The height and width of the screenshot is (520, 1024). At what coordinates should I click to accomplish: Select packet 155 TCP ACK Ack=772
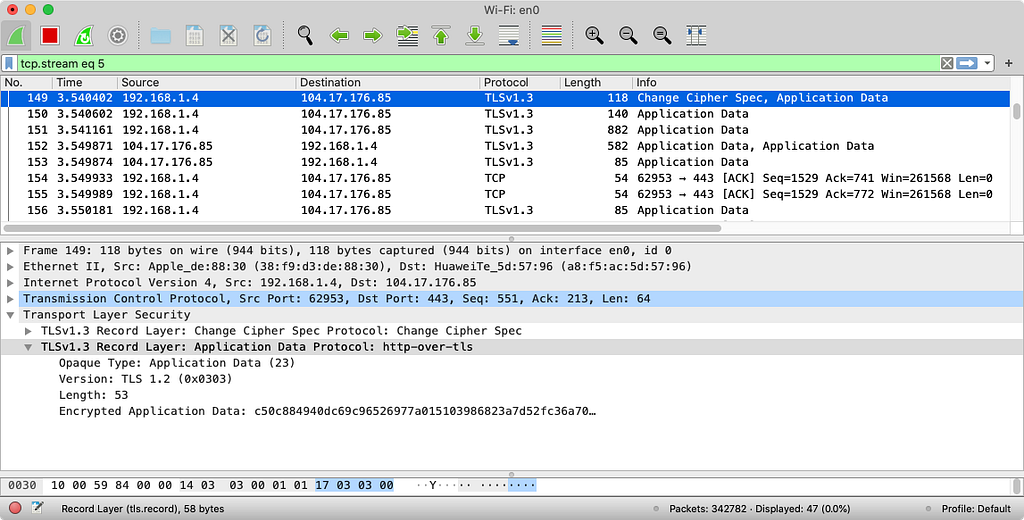[x=505, y=194]
